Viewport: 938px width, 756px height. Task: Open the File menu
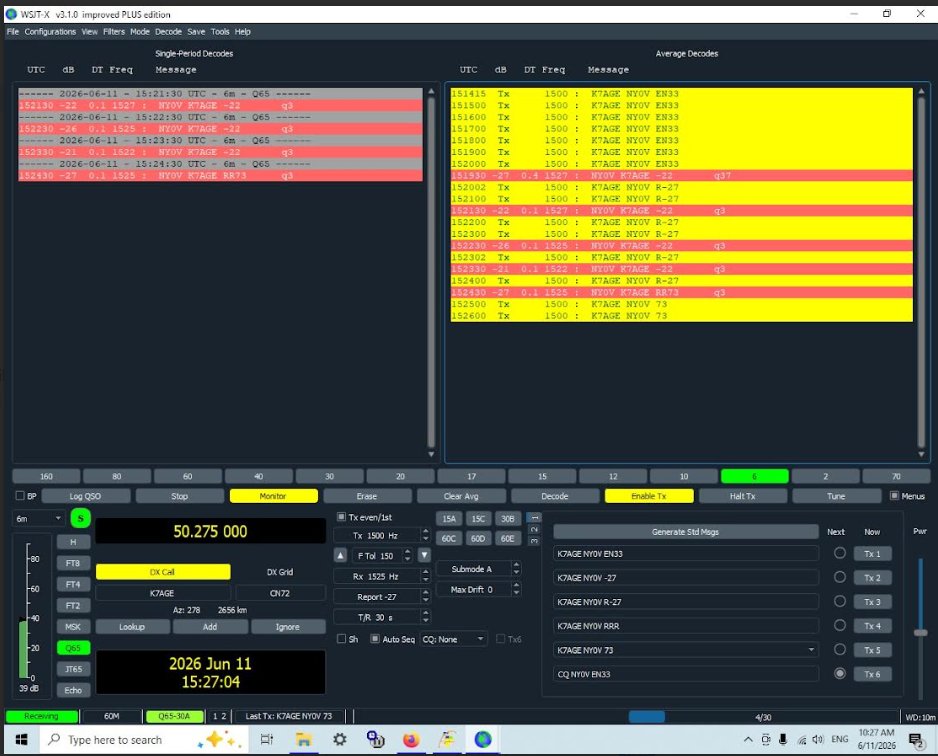pyautogui.click(x=13, y=32)
